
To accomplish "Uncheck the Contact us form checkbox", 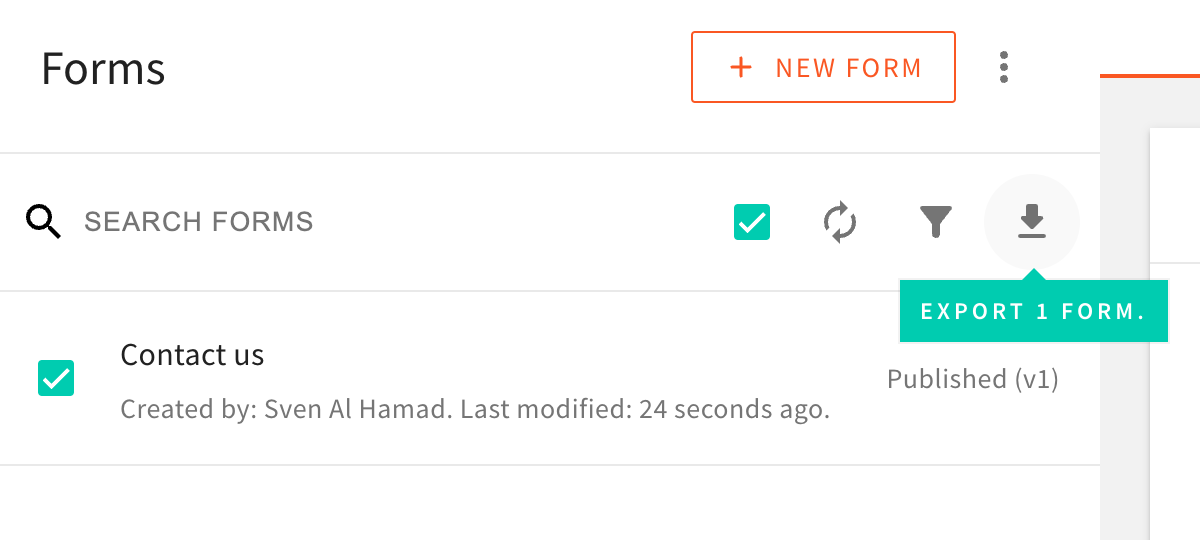I will [56, 378].
